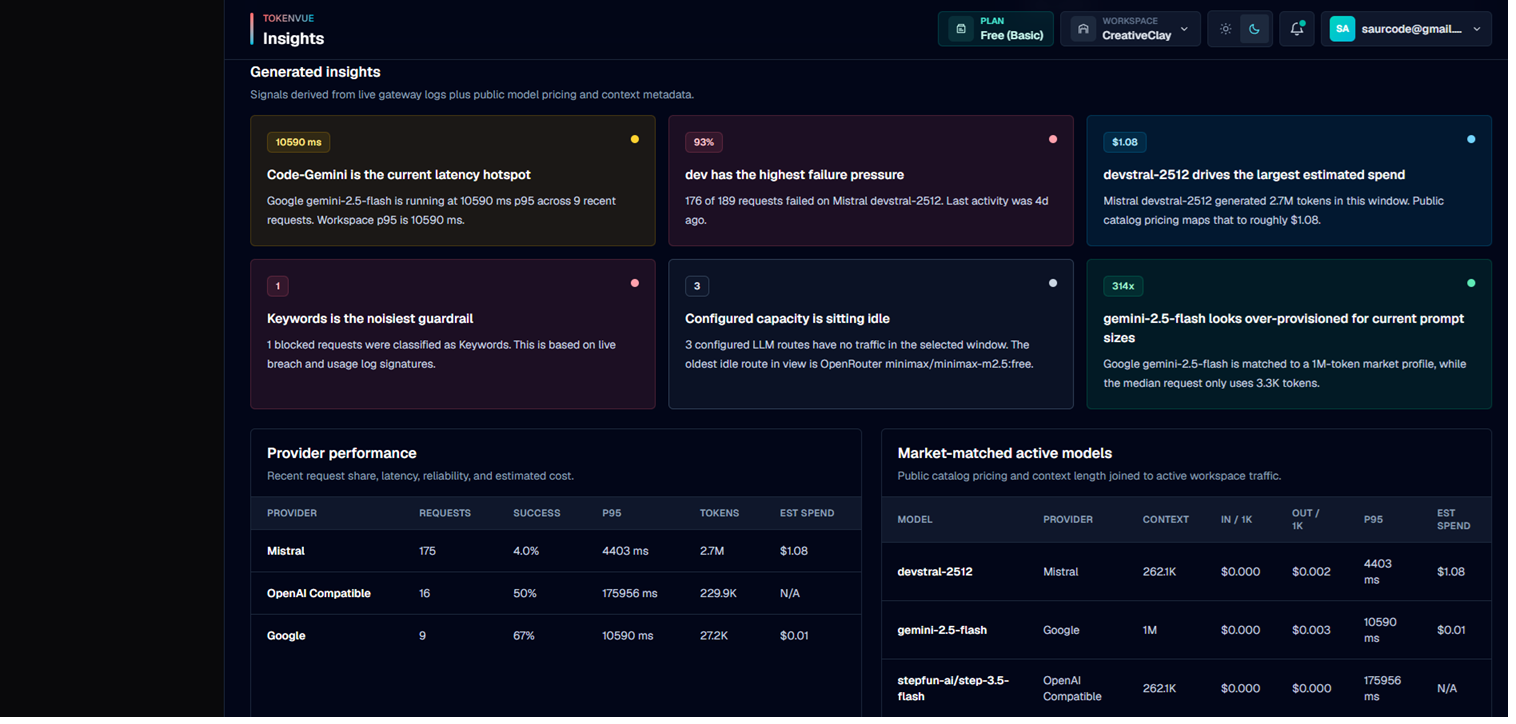
Task: Open 'Configured capacity is sitting idle' insight
Action: [787, 318]
